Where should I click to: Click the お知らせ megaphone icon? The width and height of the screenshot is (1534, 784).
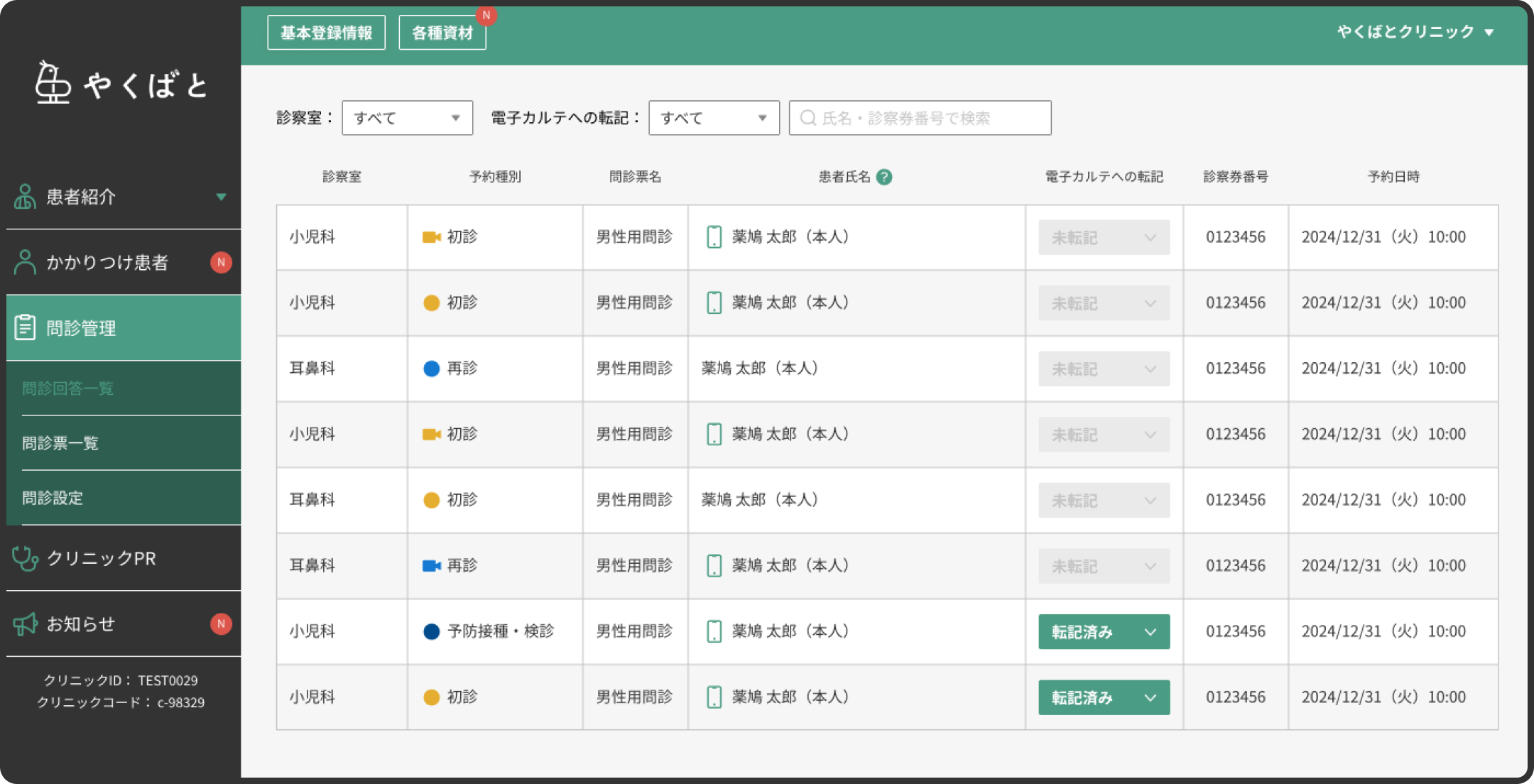point(25,624)
